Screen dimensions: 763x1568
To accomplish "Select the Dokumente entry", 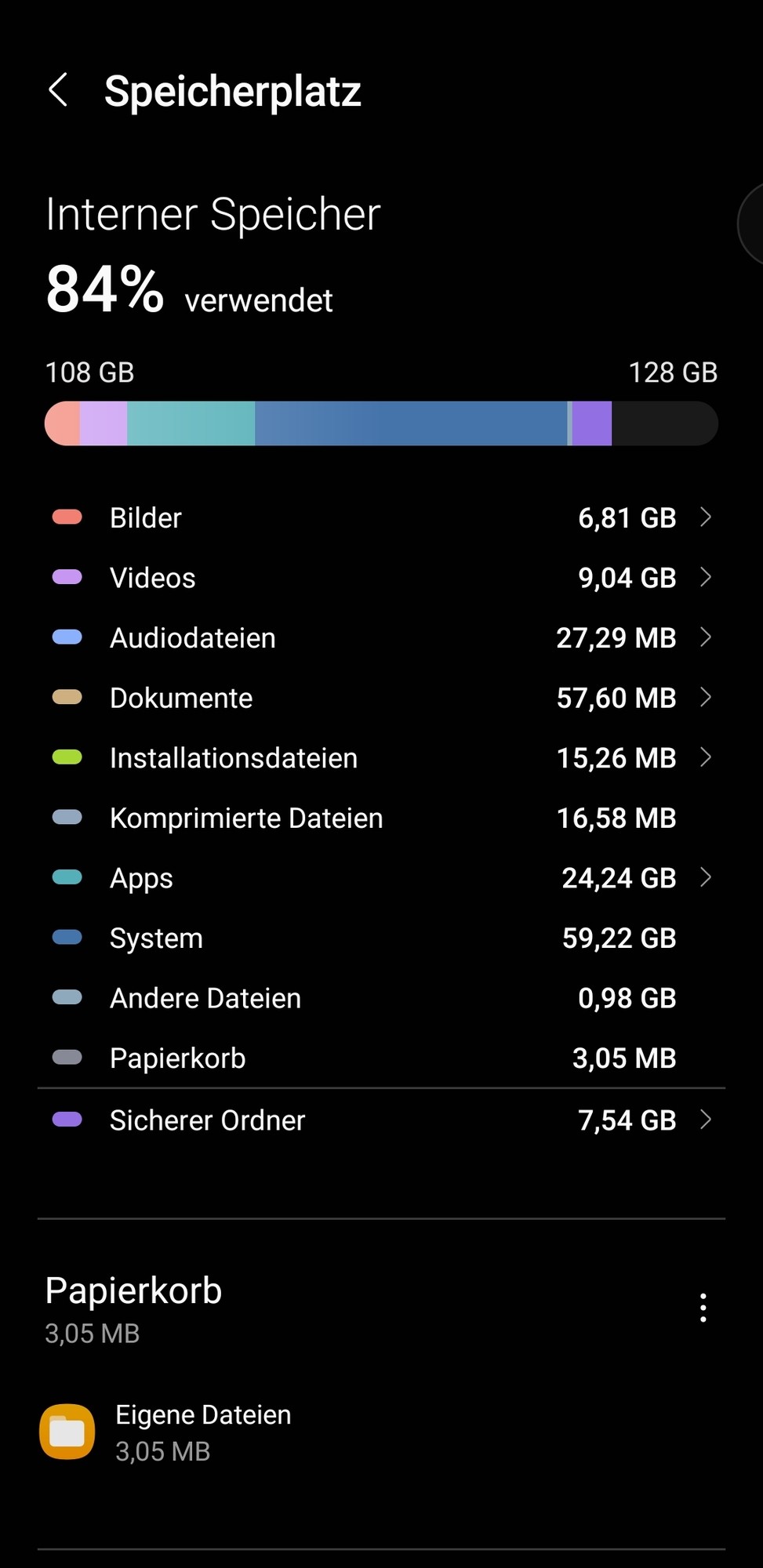I will point(381,698).
